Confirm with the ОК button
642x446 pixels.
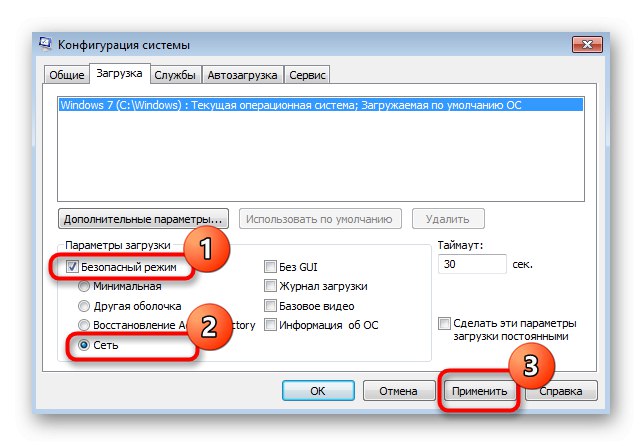[x=318, y=391]
